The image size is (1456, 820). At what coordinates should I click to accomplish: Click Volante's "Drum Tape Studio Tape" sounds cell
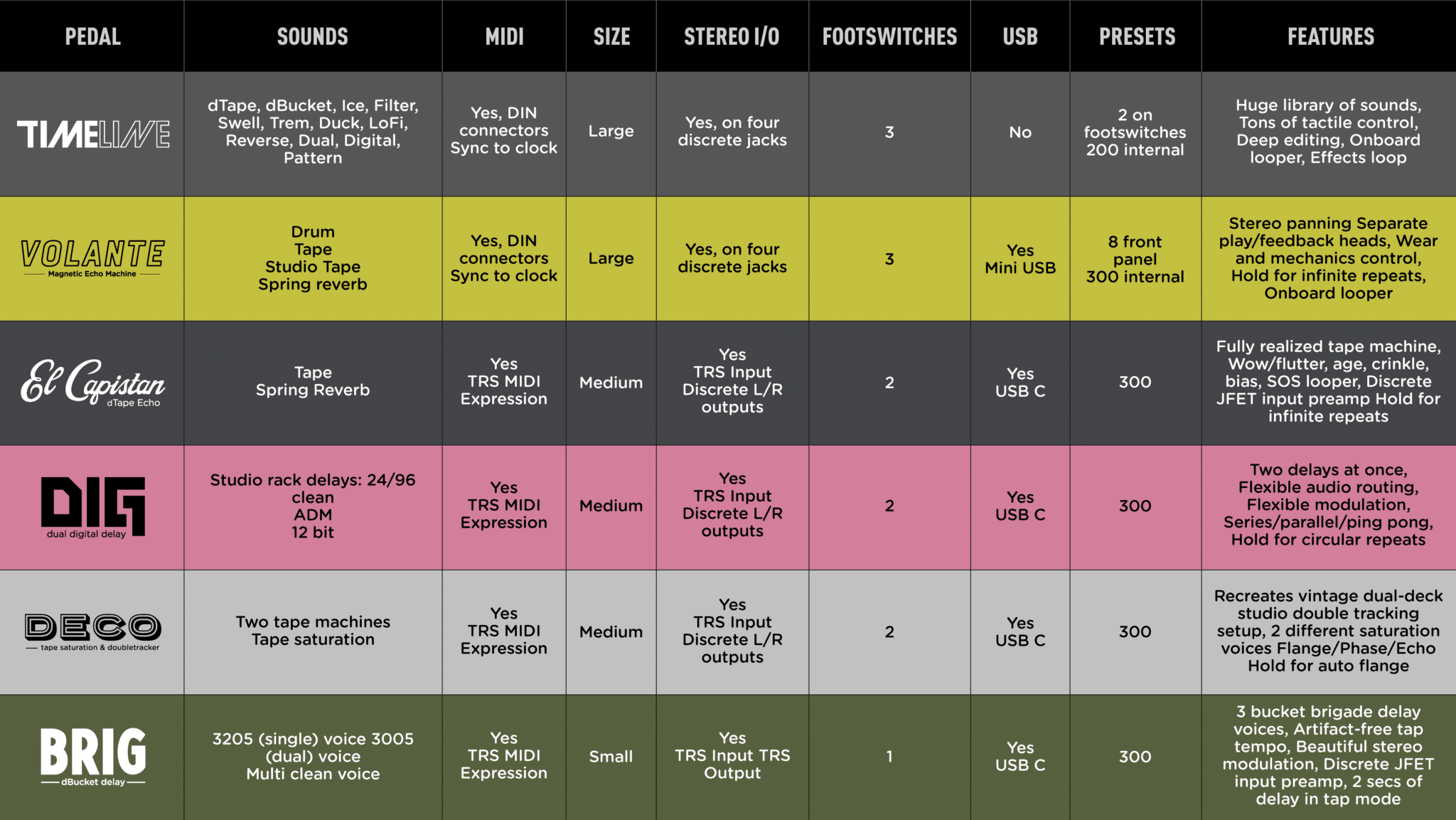point(313,258)
